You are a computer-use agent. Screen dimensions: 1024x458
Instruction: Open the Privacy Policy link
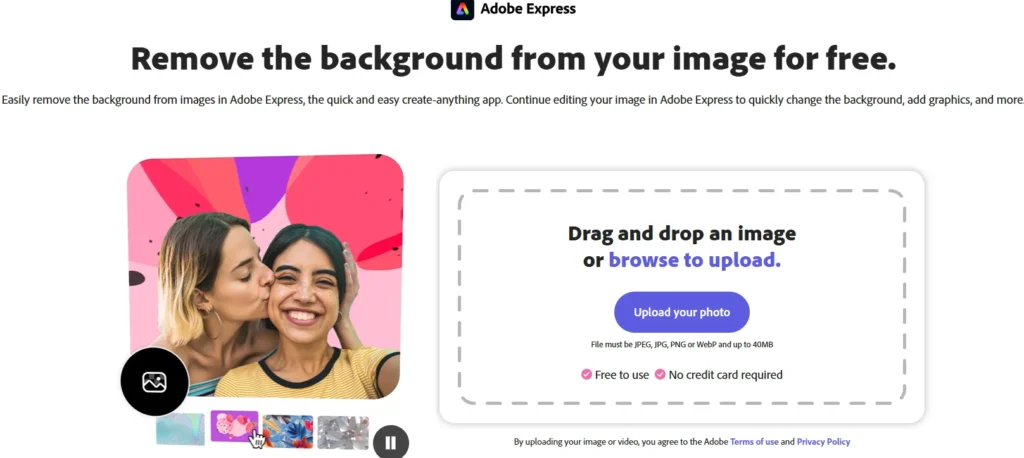click(x=824, y=442)
